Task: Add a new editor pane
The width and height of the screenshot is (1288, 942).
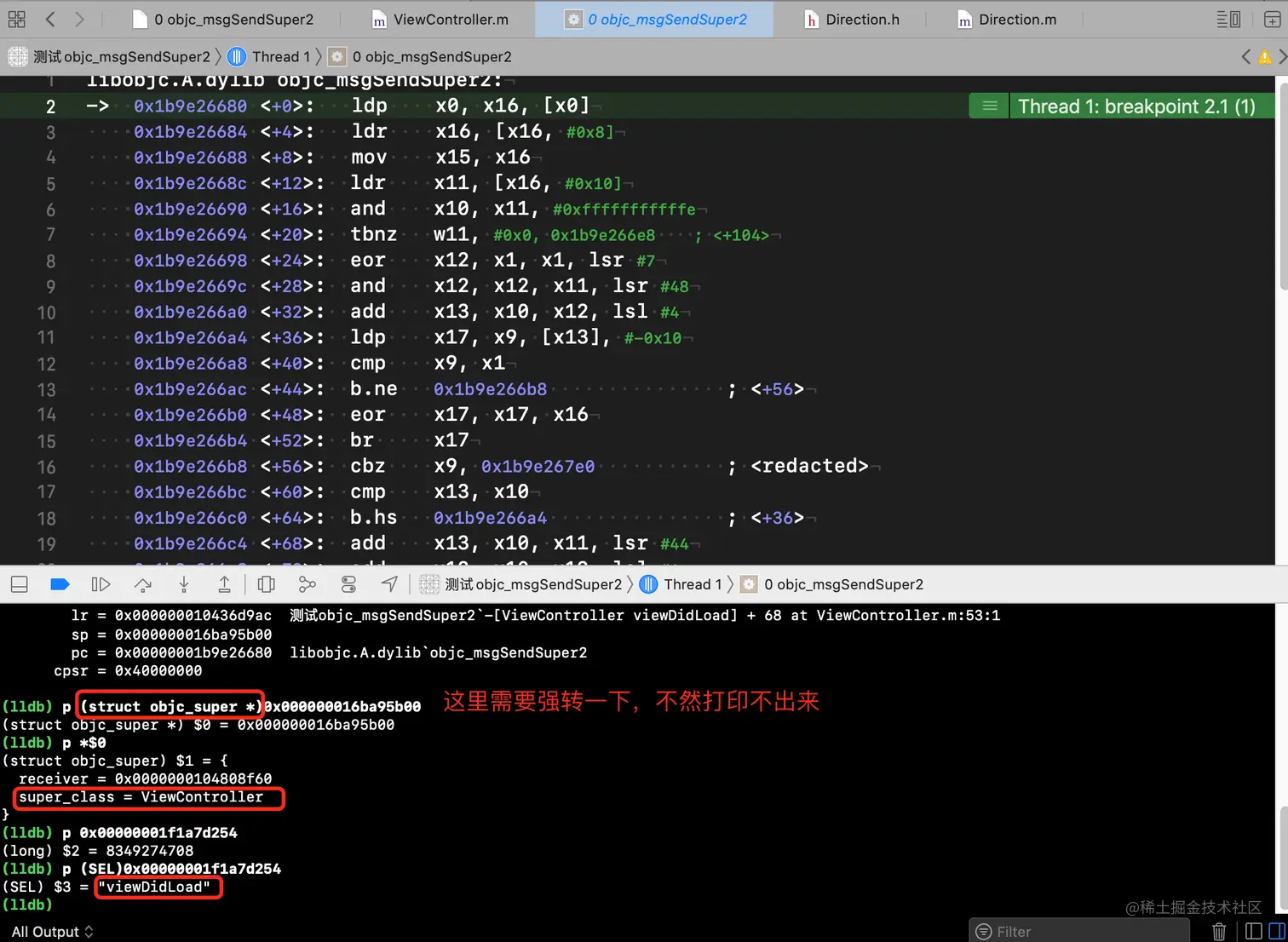Action: [1272, 19]
